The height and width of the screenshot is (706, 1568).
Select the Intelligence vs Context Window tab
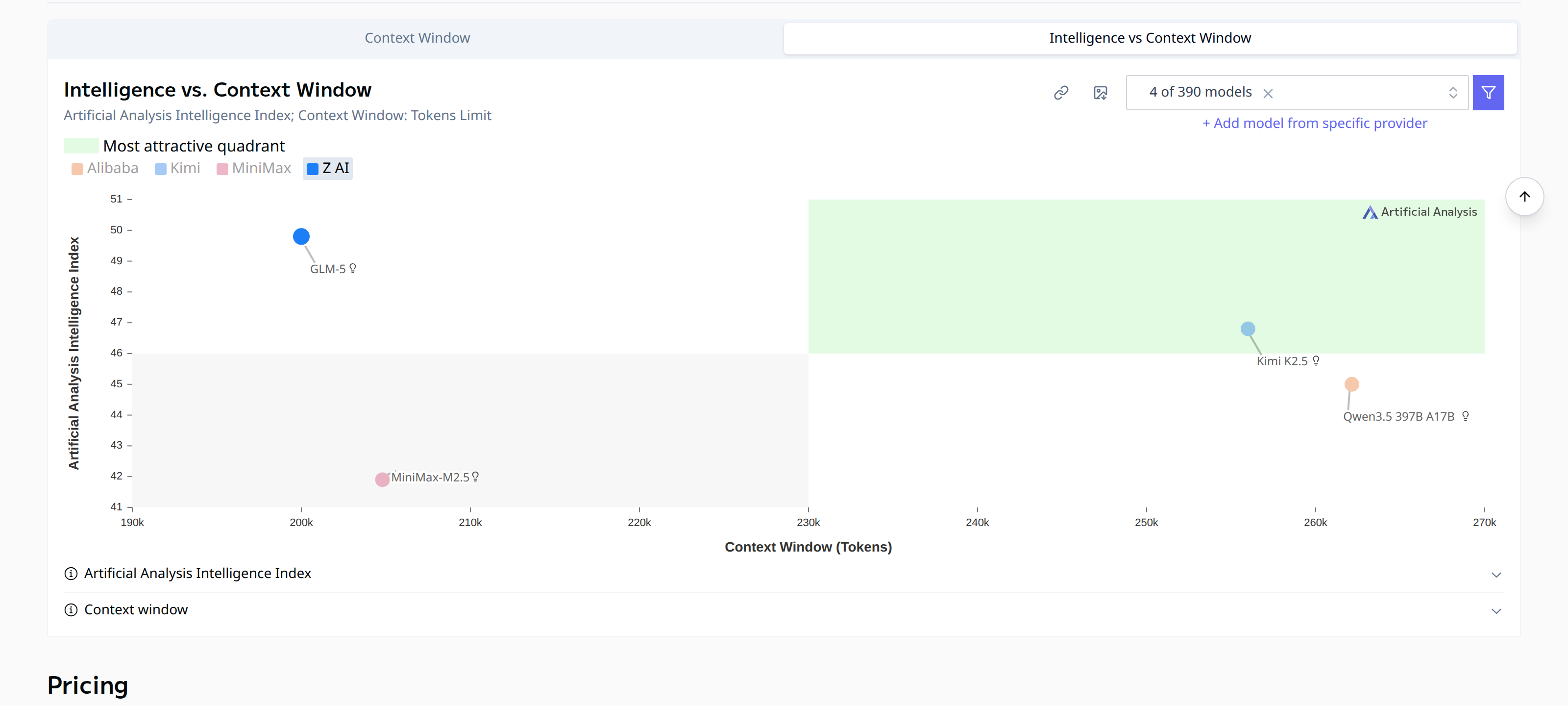coord(1150,38)
